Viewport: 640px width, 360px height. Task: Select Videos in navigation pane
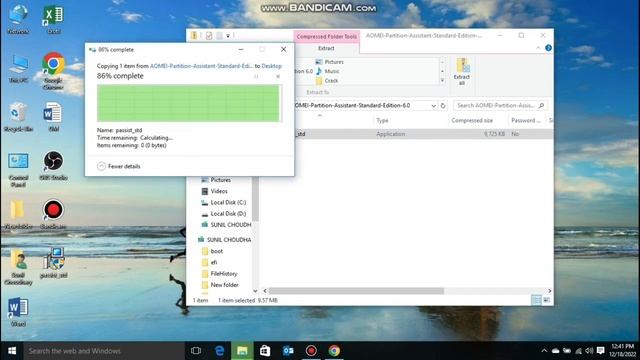214,191
